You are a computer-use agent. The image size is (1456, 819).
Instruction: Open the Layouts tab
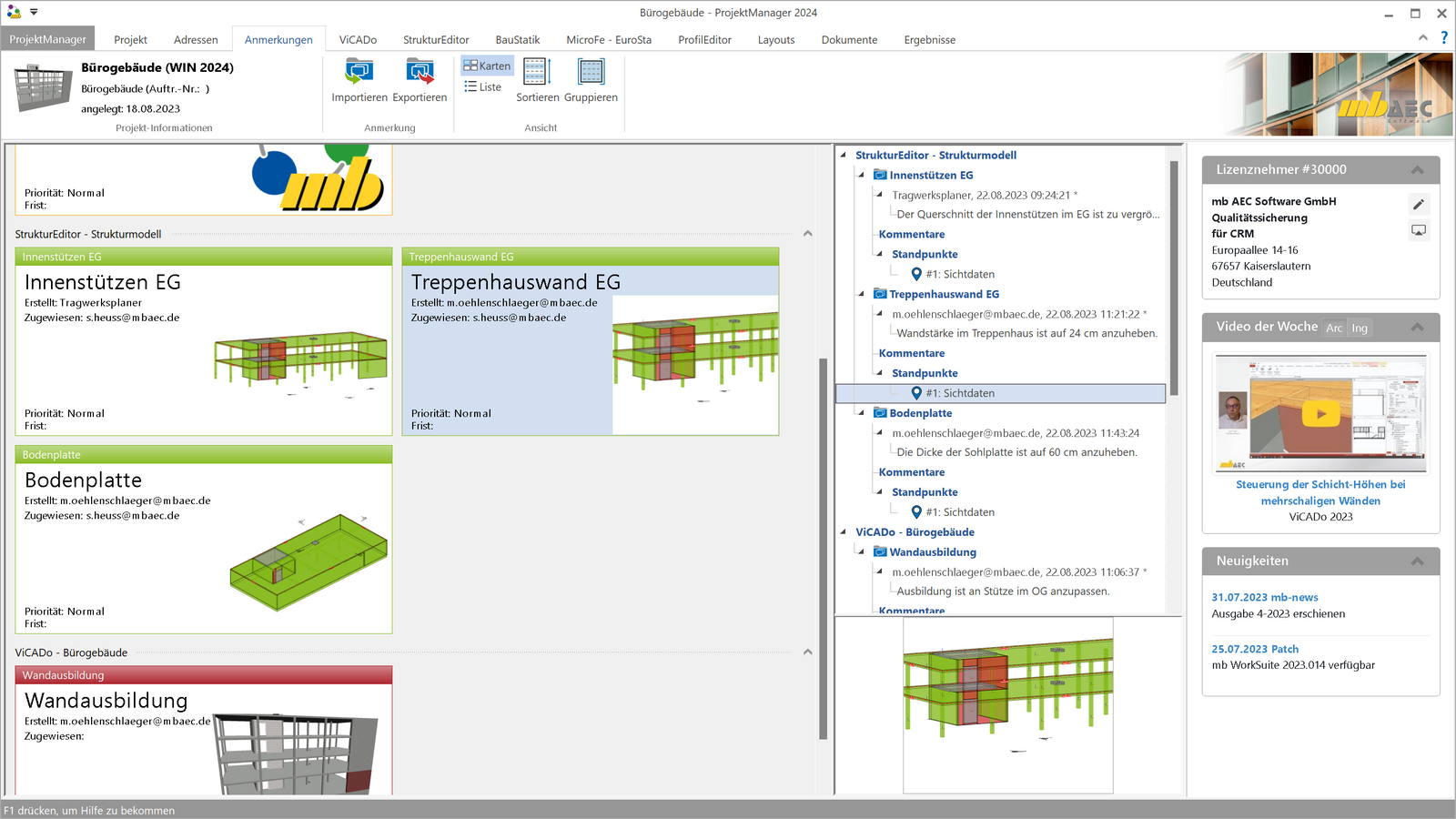click(775, 40)
